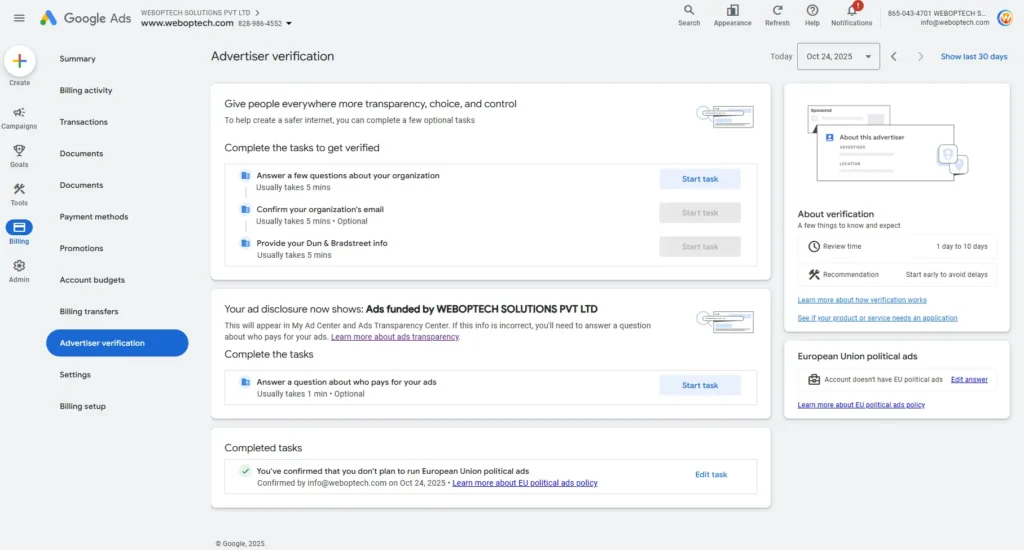
Task: Click the Create plus button
Action: 20,61
